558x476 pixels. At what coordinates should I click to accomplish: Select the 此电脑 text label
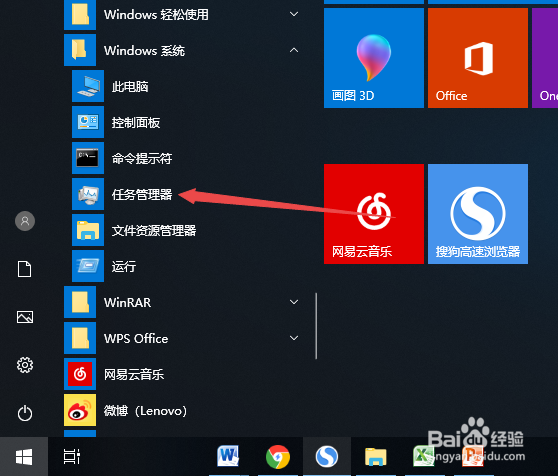[x=130, y=86]
